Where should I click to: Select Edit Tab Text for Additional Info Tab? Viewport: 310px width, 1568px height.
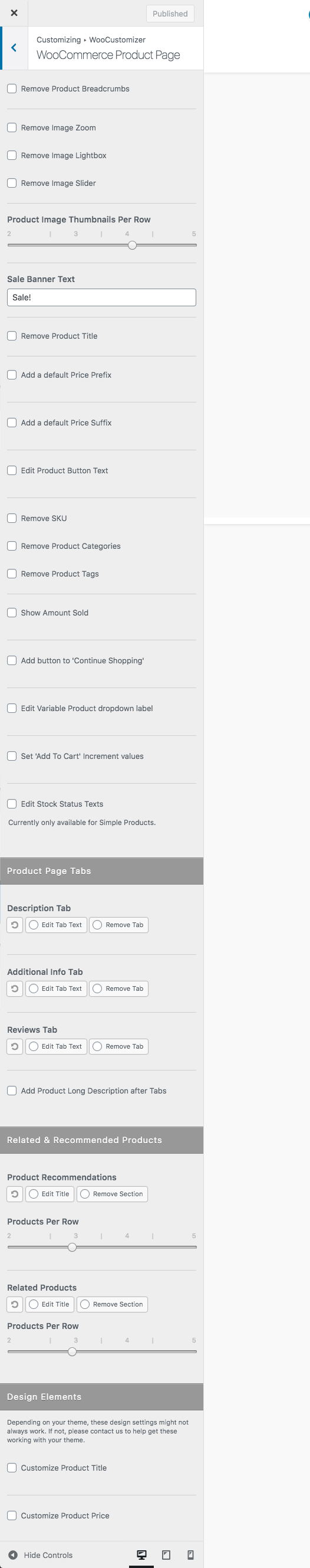tap(56, 988)
